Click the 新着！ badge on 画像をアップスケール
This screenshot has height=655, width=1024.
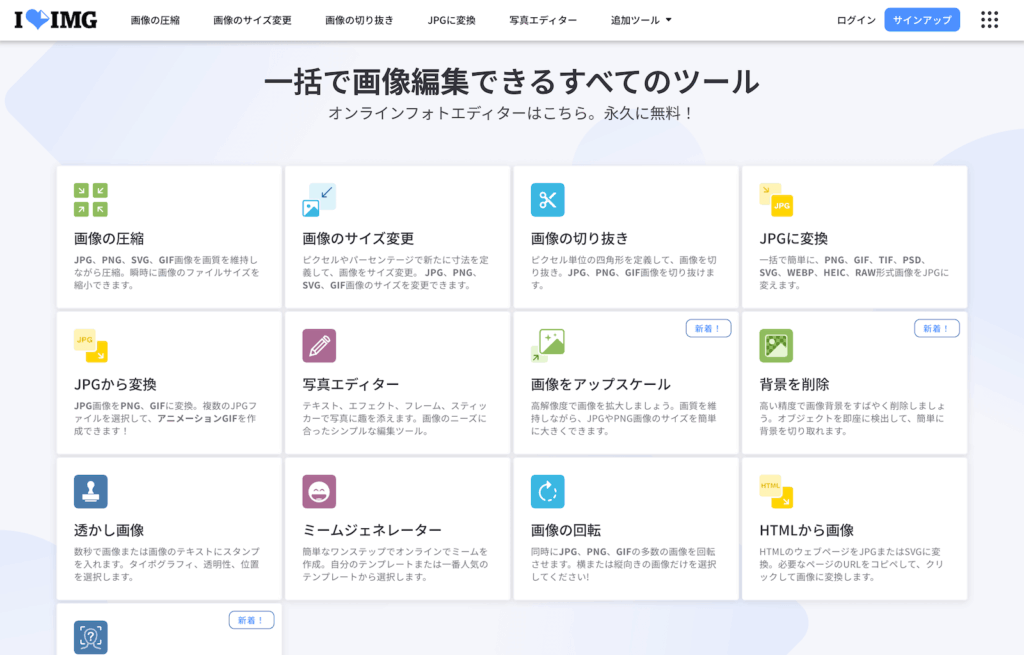click(x=708, y=328)
